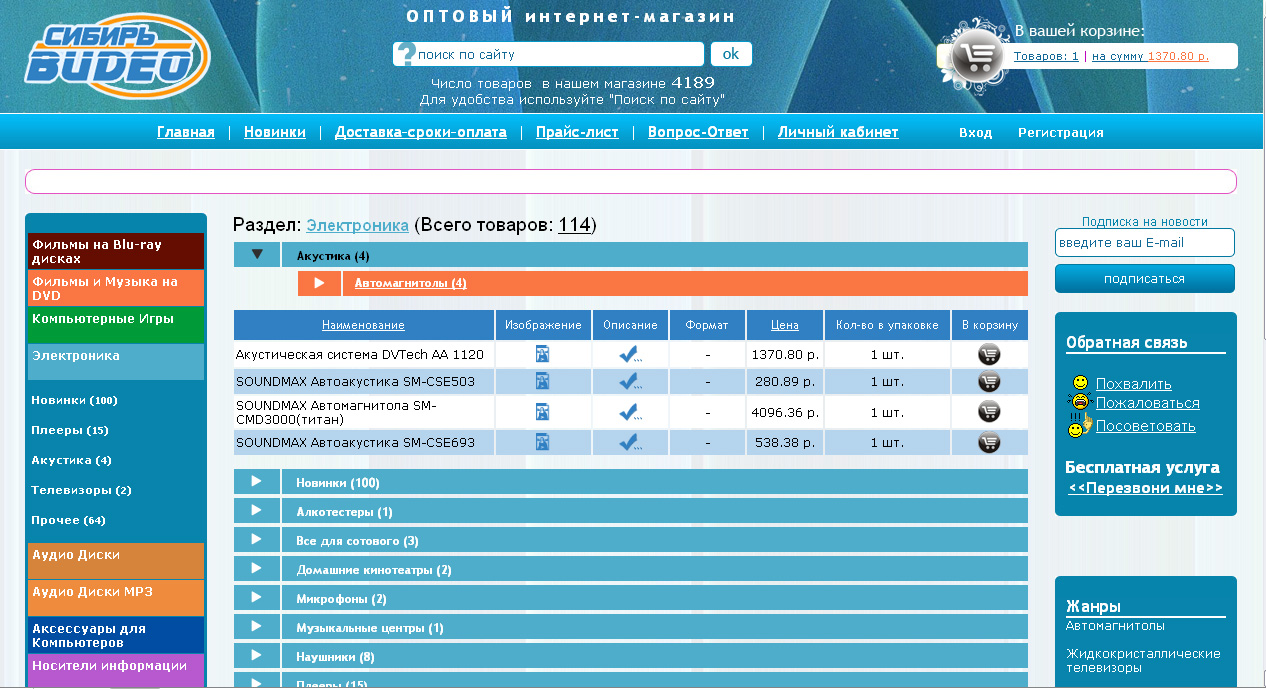1266x689 pixels.
Task: Select Компьютерные Игры category
Action: [x=116, y=325]
